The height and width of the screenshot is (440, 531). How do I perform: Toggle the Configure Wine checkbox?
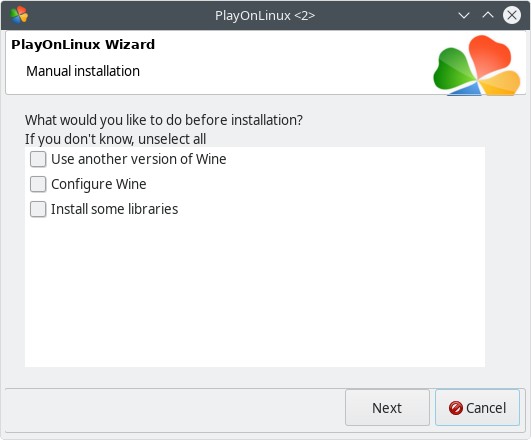point(38,184)
